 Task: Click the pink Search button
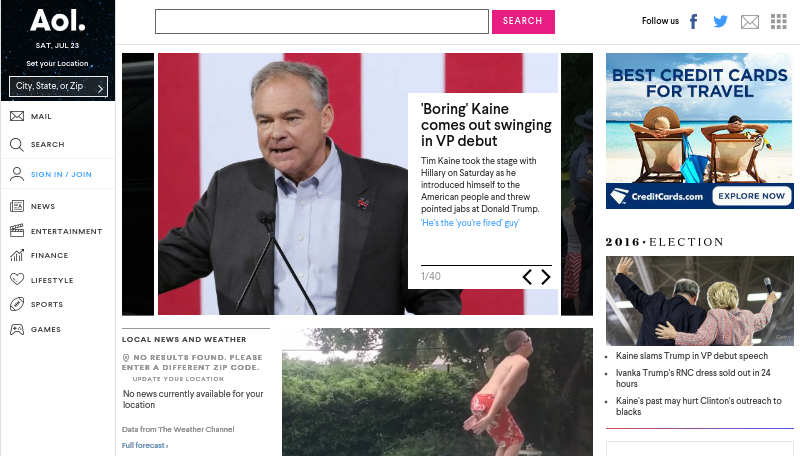[x=523, y=21]
